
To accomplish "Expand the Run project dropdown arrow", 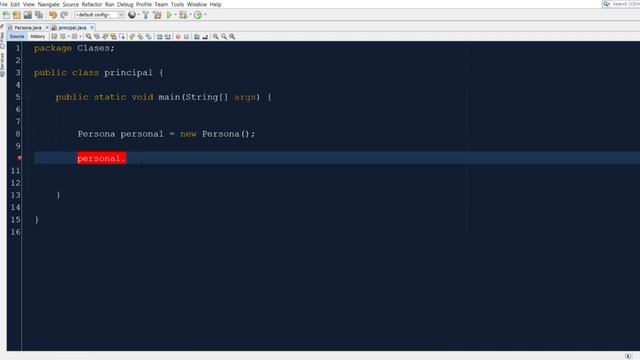I will coord(176,15).
